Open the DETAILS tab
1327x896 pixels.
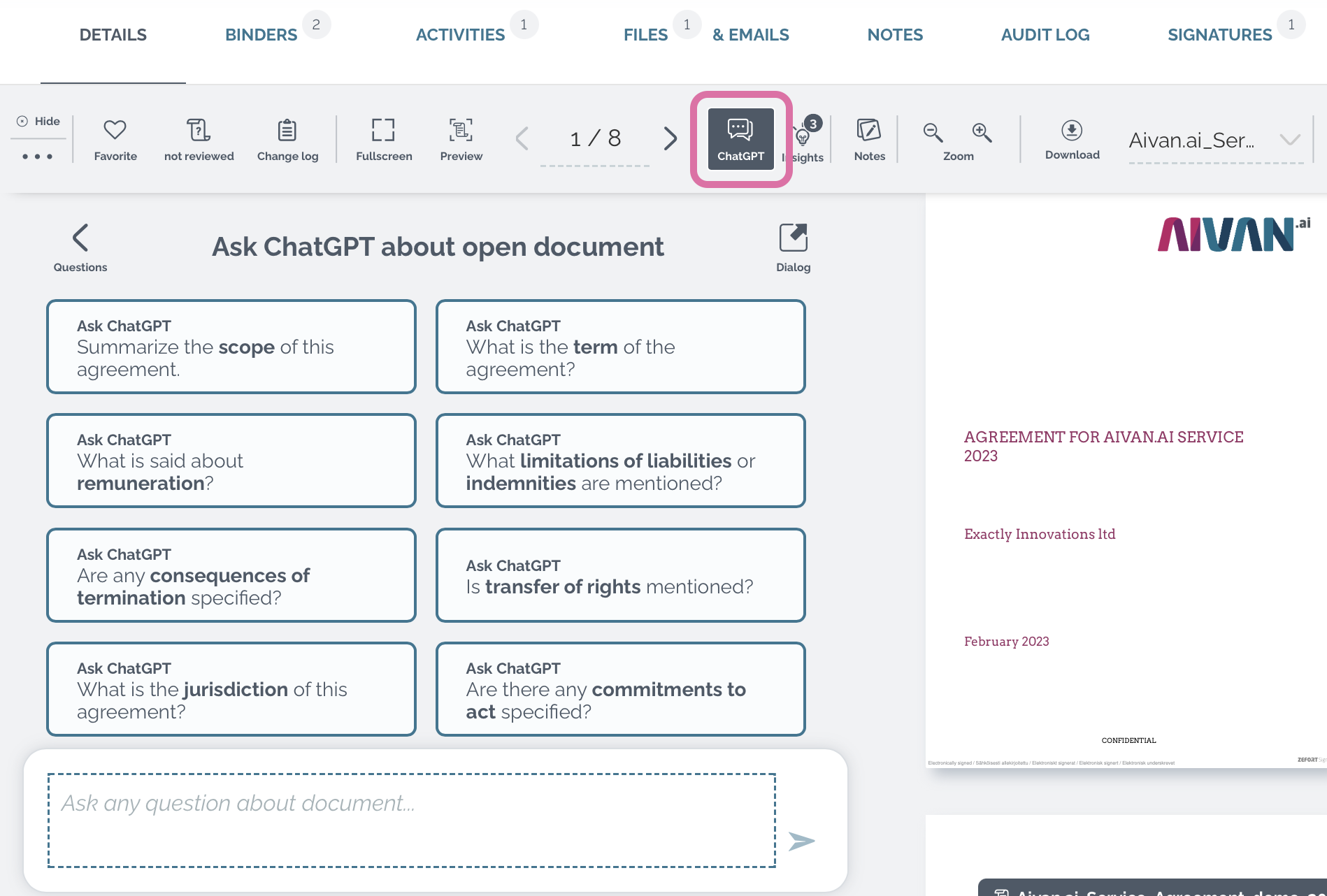coord(113,35)
